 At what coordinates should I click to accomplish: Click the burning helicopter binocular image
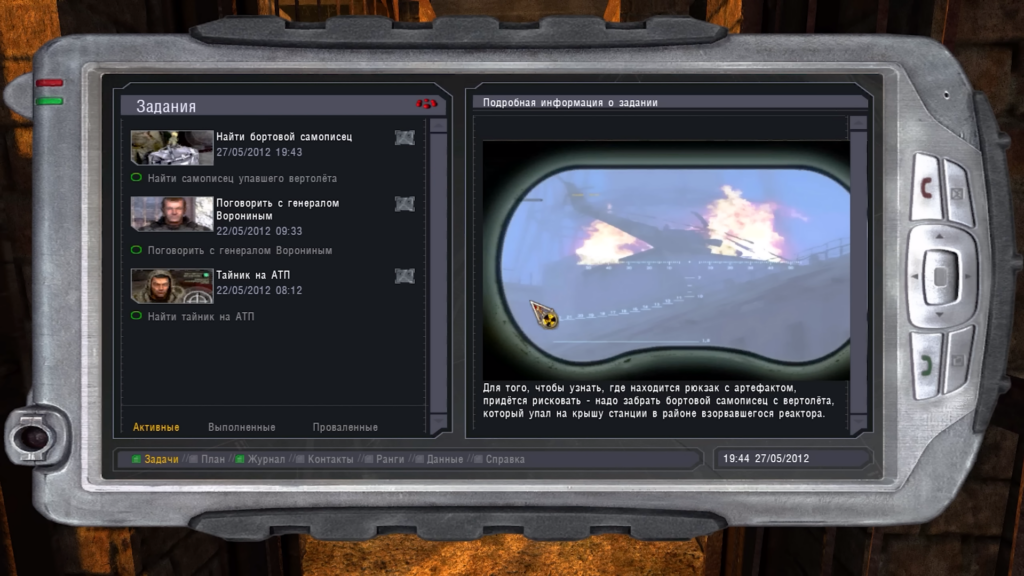666,261
